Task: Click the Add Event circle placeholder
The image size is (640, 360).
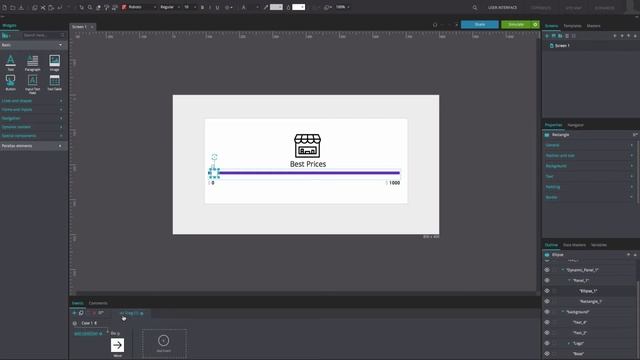Action: click(164, 340)
